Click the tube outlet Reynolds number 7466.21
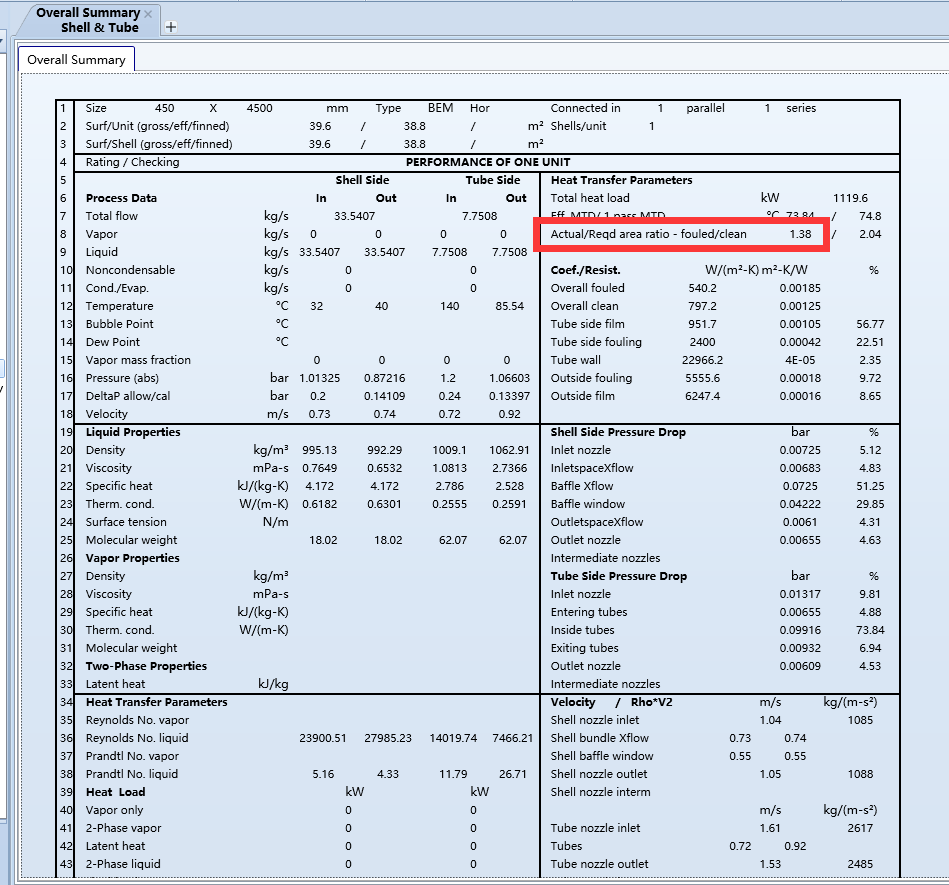Screen dimensions: 949x885 click(512, 738)
